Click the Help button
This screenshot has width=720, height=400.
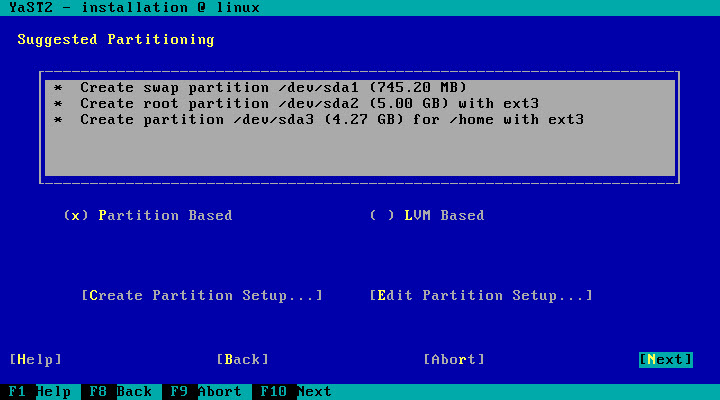36,359
